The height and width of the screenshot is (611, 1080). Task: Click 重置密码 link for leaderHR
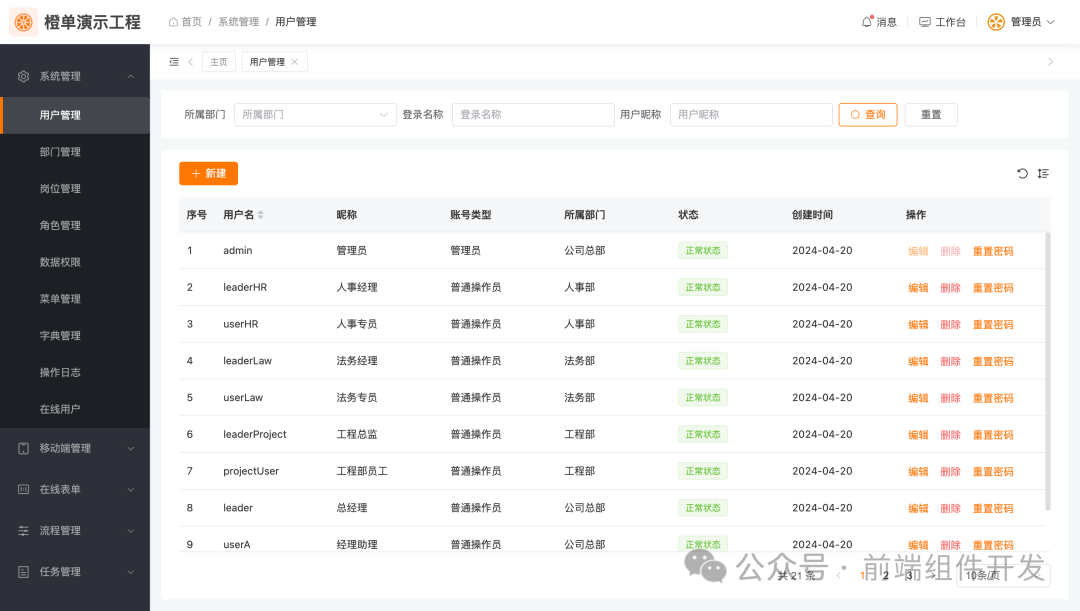tap(992, 287)
